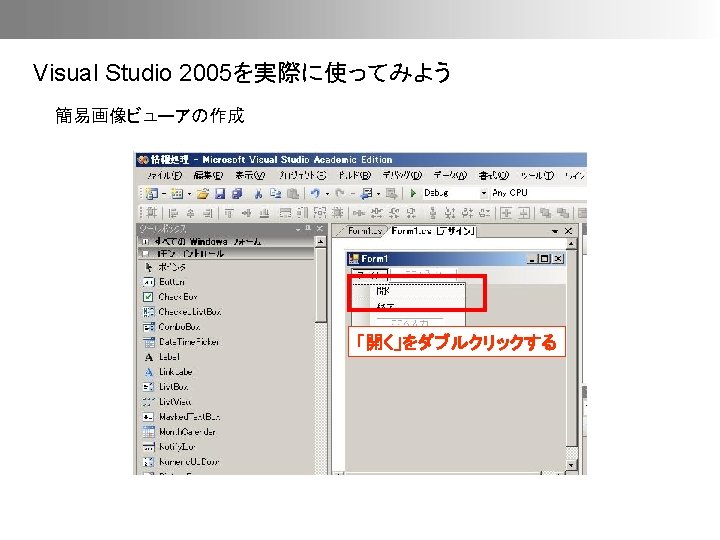Switch to the Form1.cs code tab

click(364, 231)
